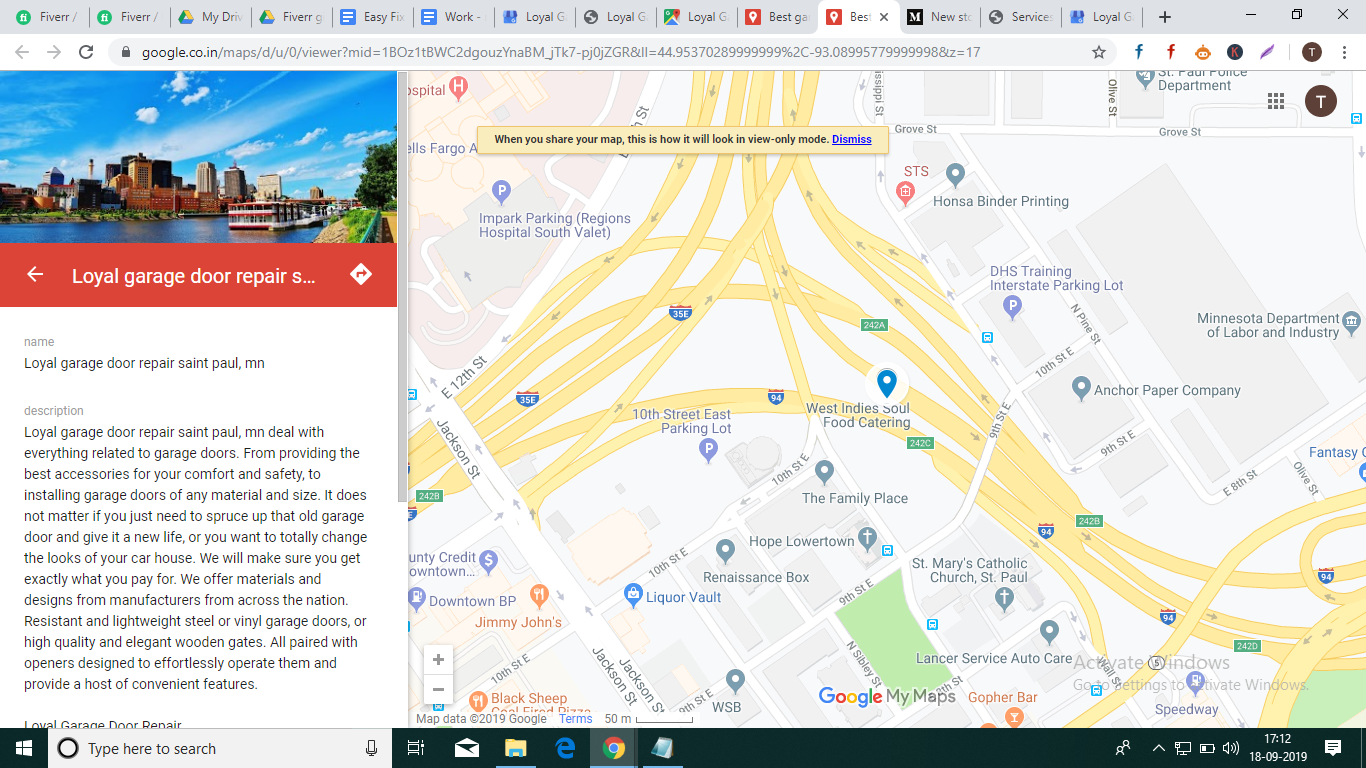1366x768 pixels.
Task: Click the Downtown BP gas station icon
Action: pos(417,599)
